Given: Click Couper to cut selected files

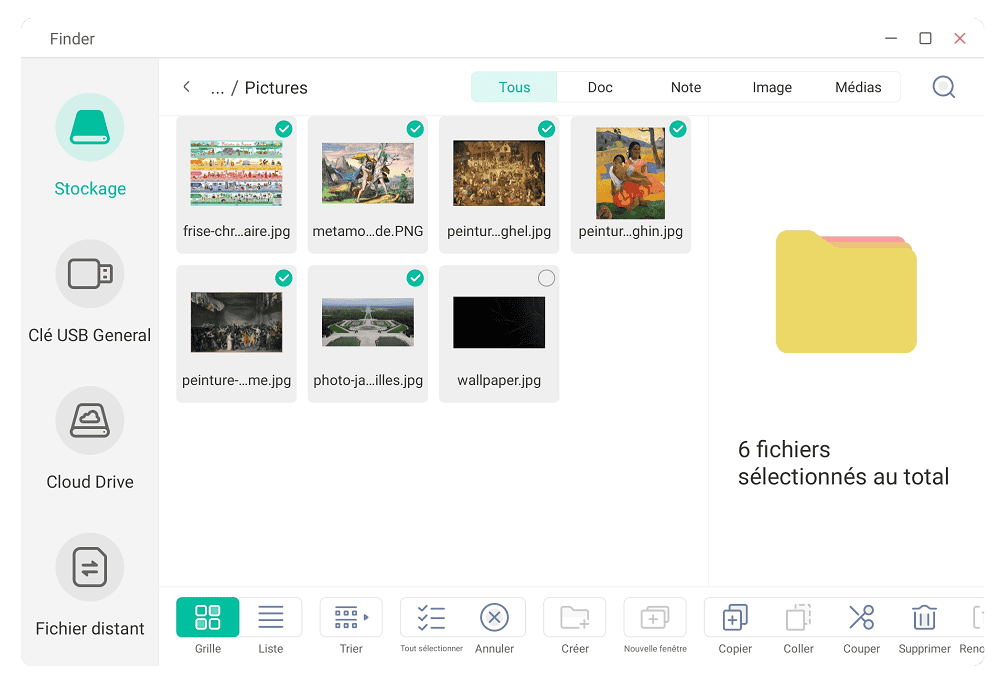Looking at the screenshot, I should [x=862, y=617].
